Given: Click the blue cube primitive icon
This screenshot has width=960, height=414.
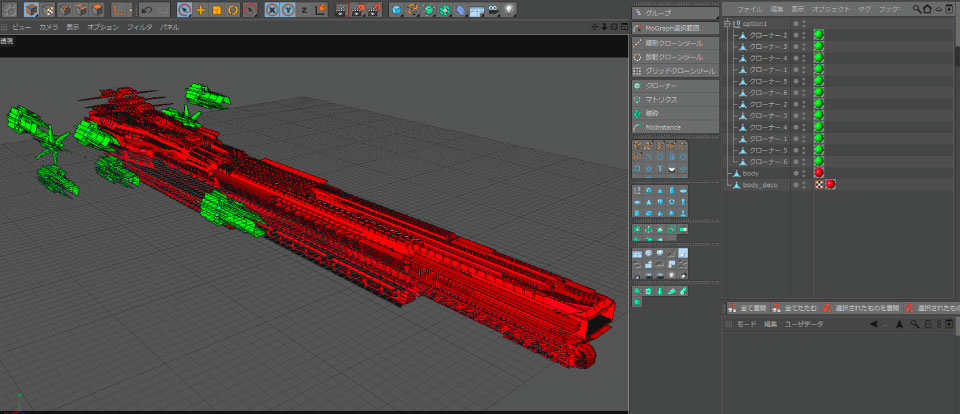Looking at the screenshot, I should [x=397, y=10].
